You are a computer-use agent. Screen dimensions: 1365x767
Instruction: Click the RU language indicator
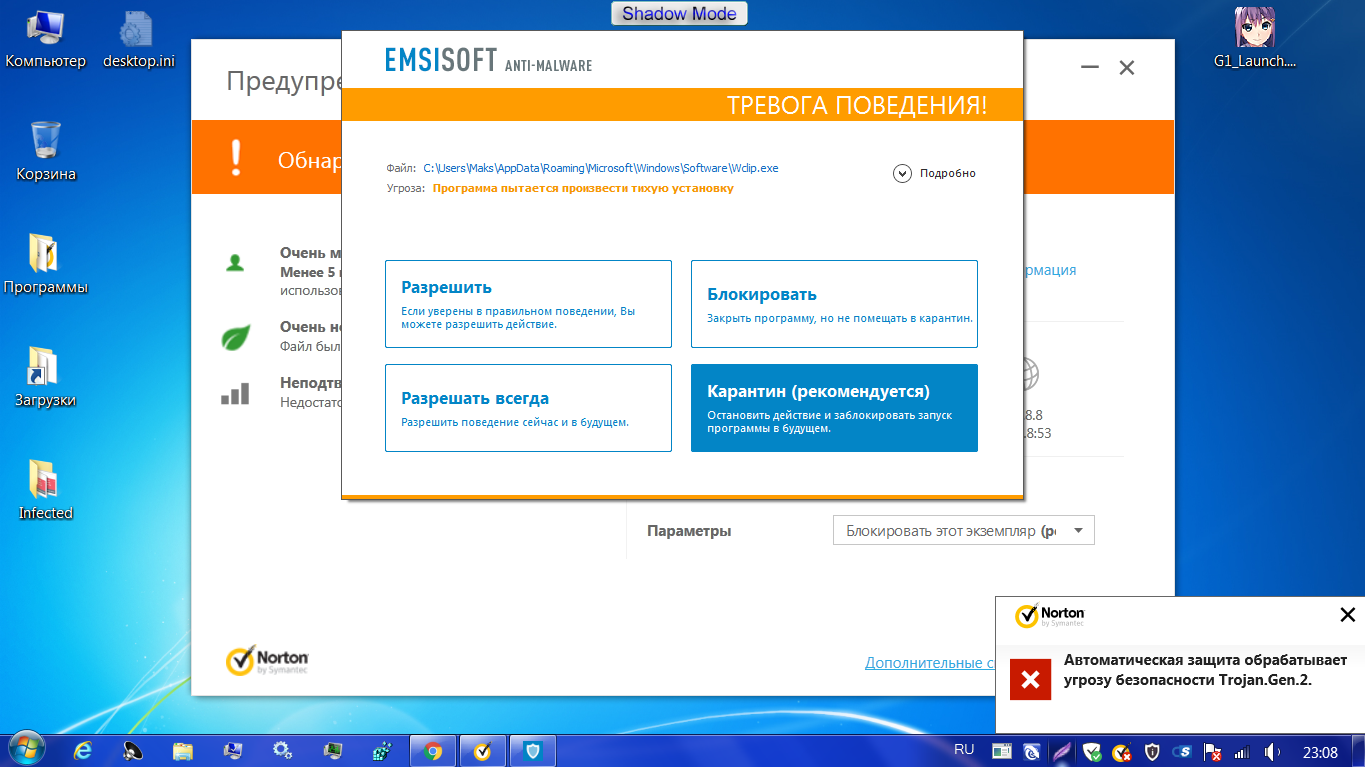964,749
